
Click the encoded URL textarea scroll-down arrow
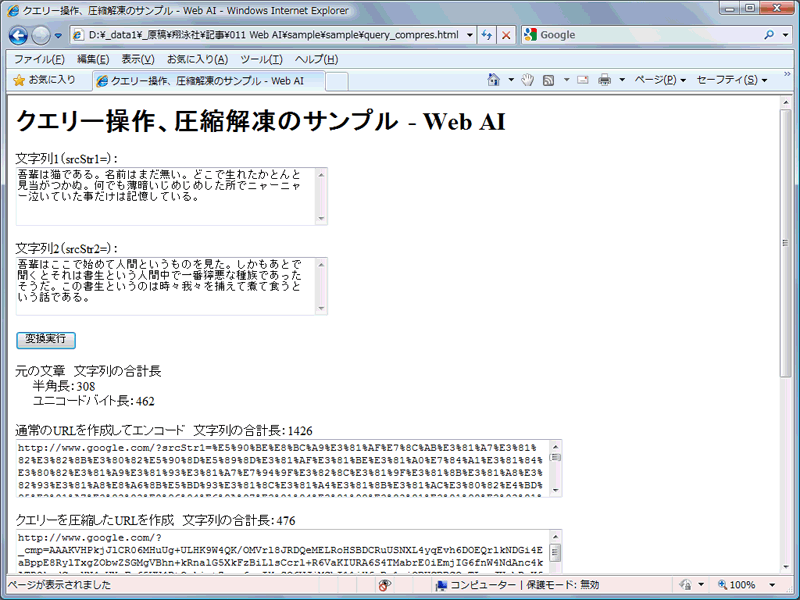coord(556,491)
